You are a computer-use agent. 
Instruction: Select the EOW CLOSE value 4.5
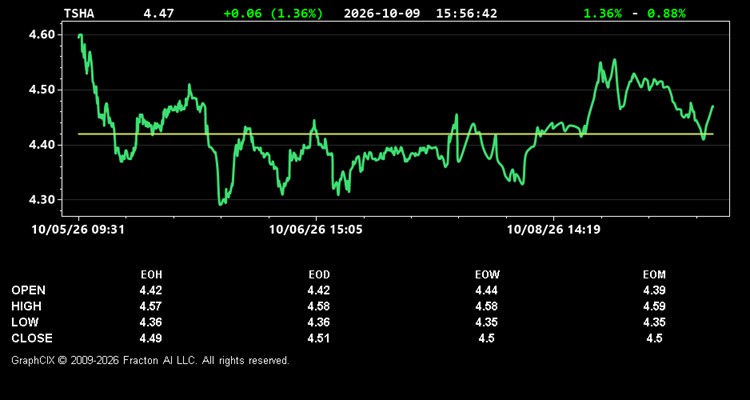pyautogui.click(x=487, y=338)
